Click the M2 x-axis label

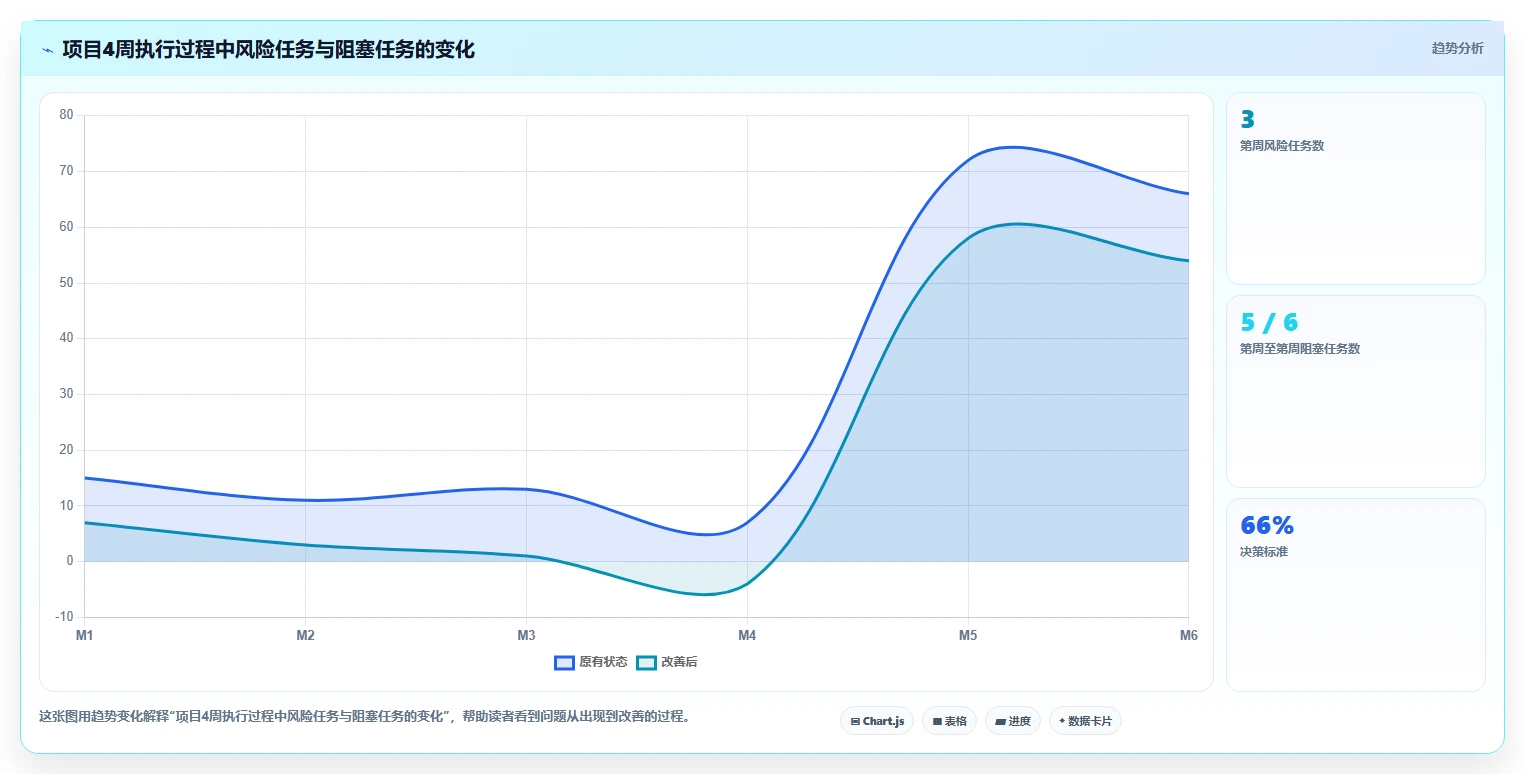tap(306, 636)
